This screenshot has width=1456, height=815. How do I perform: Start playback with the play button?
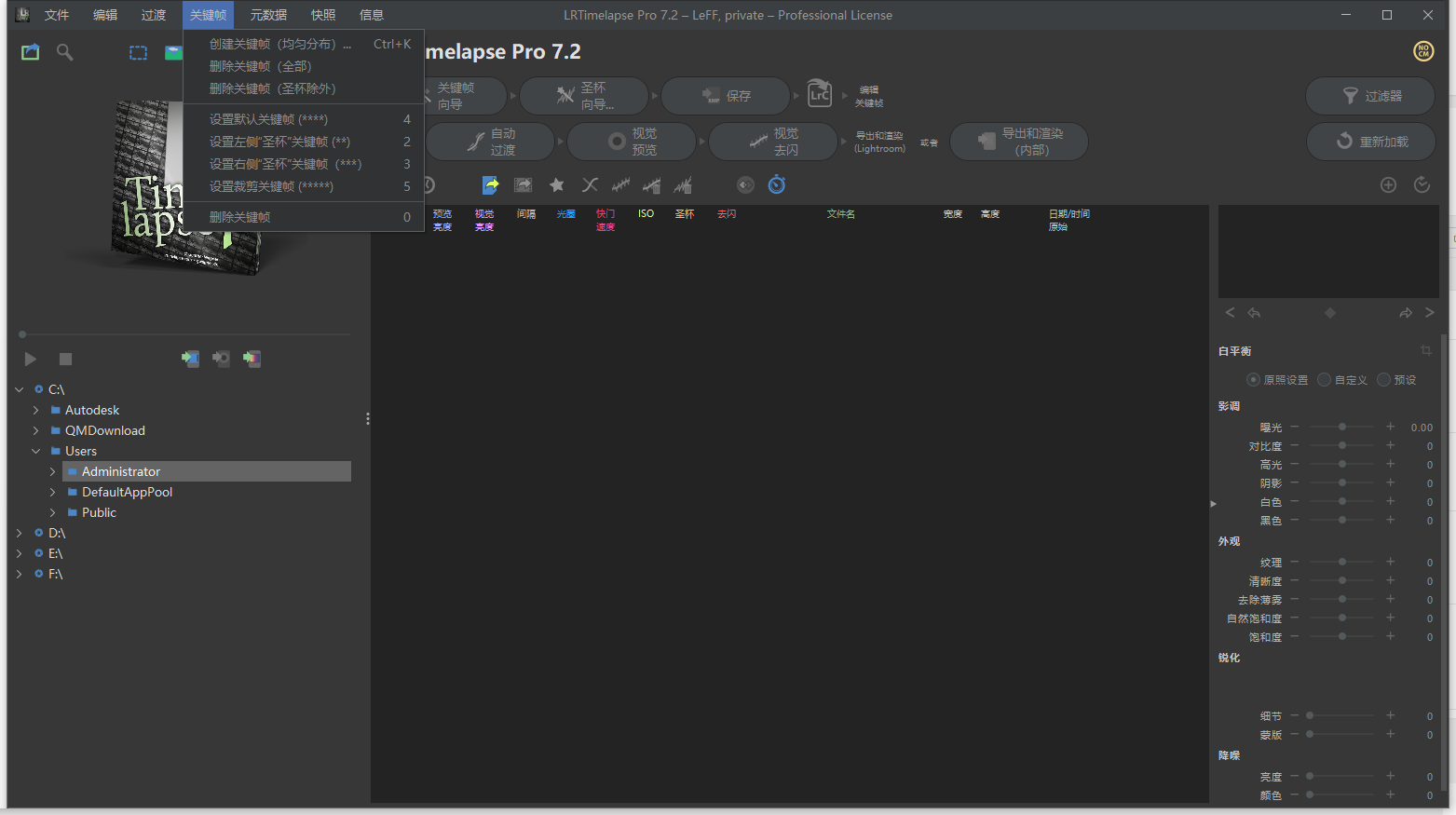pyautogui.click(x=31, y=359)
